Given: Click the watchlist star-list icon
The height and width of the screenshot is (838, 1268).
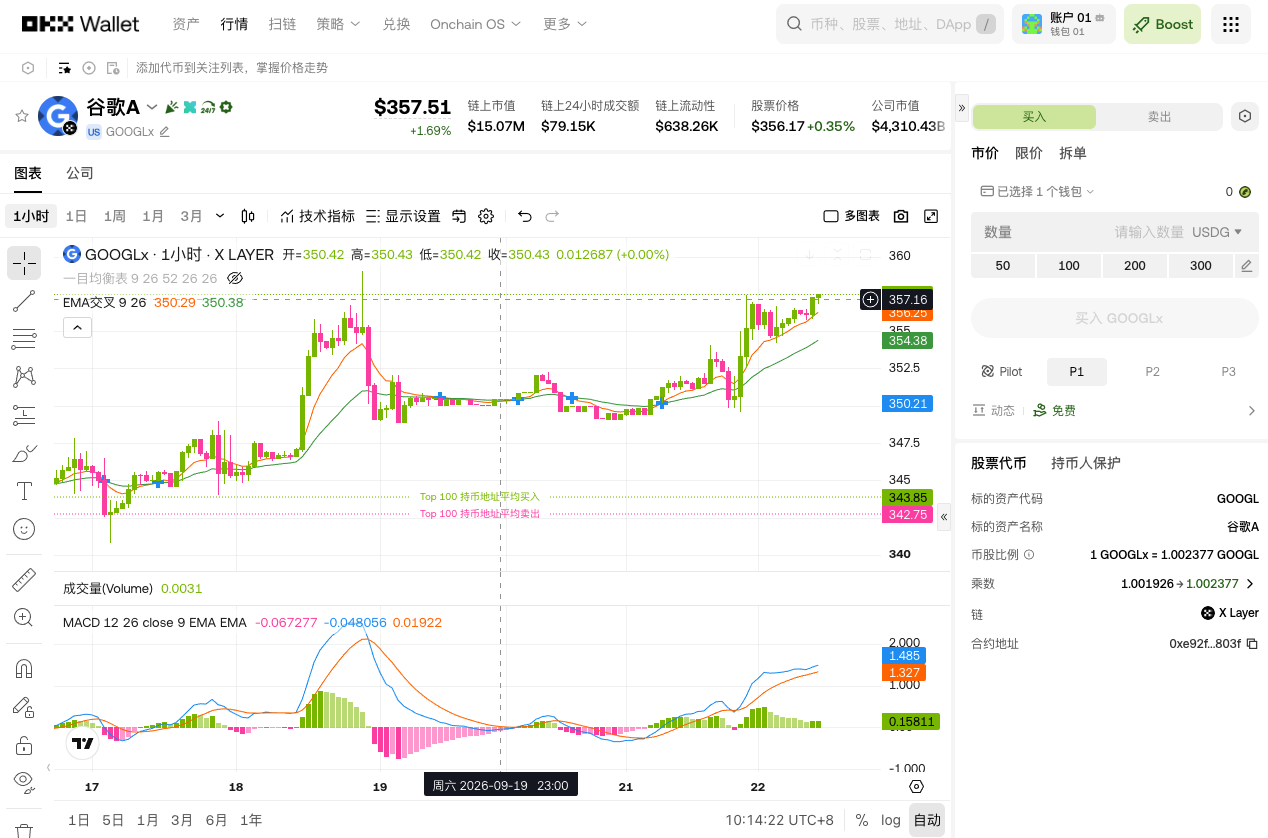Looking at the screenshot, I should (65, 68).
